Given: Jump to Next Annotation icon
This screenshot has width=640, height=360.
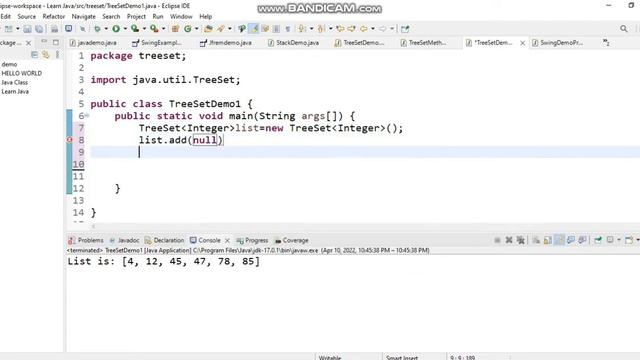Looking at the screenshot, I should click(302, 29).
